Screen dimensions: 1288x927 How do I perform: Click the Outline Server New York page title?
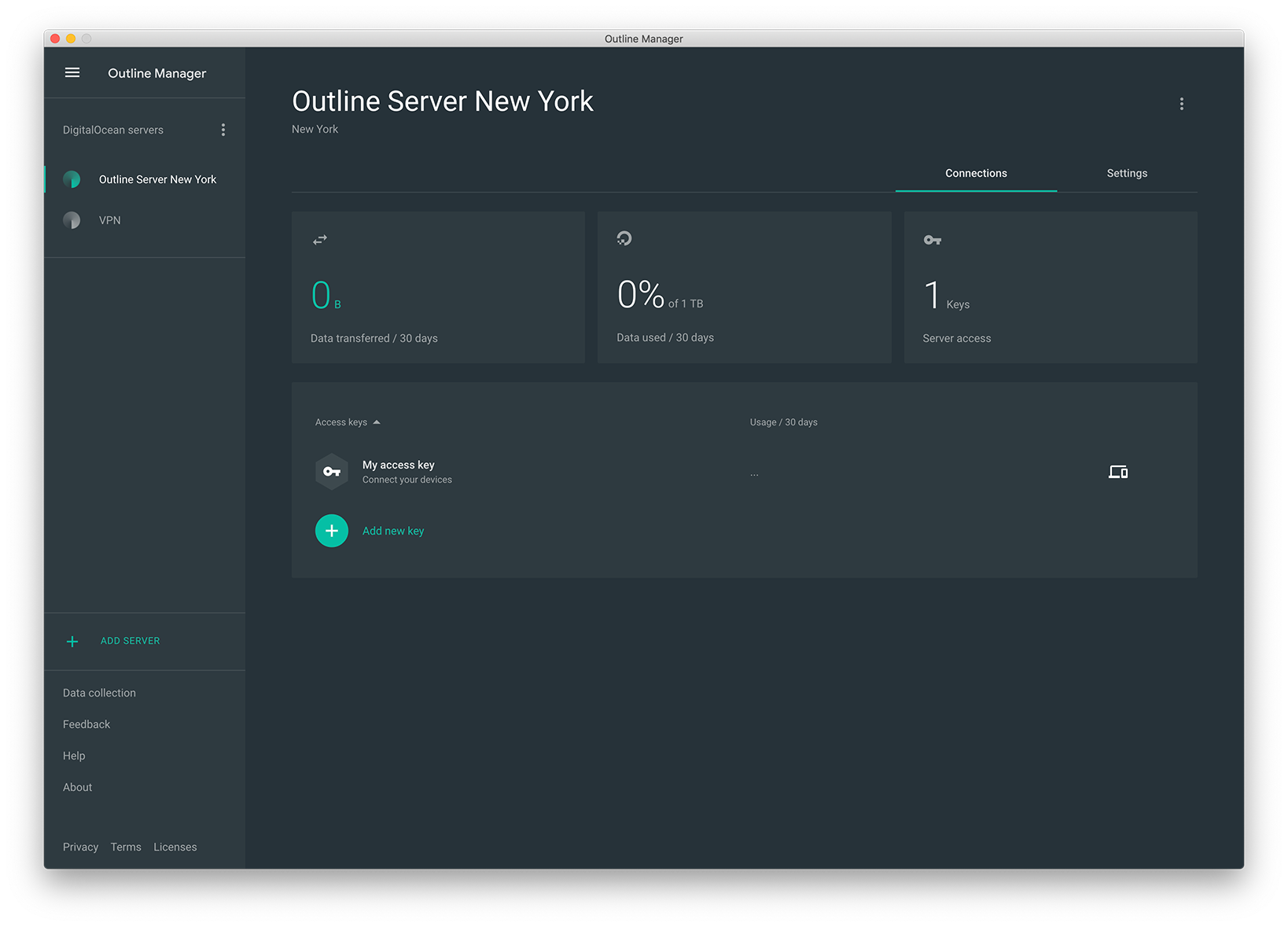click(443, 101)
